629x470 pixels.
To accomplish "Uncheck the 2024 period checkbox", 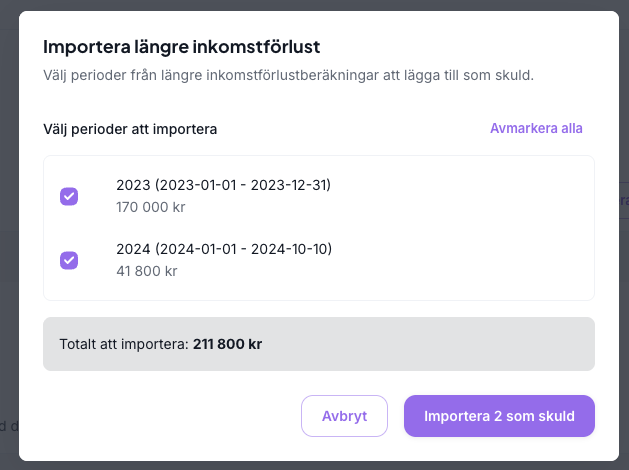I will [x=69, y=260].
